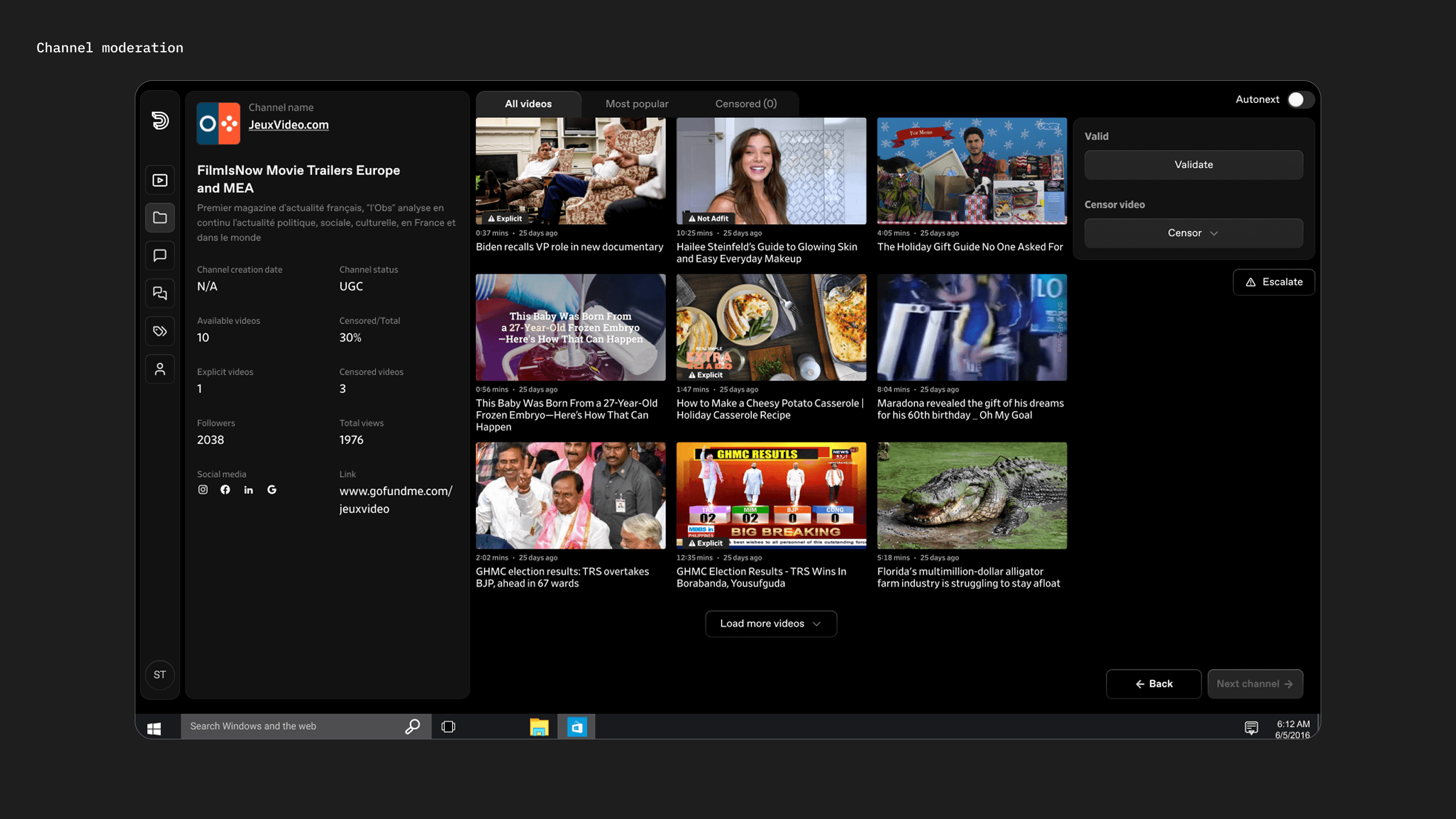Expand Load more videos

pos(771,623)
